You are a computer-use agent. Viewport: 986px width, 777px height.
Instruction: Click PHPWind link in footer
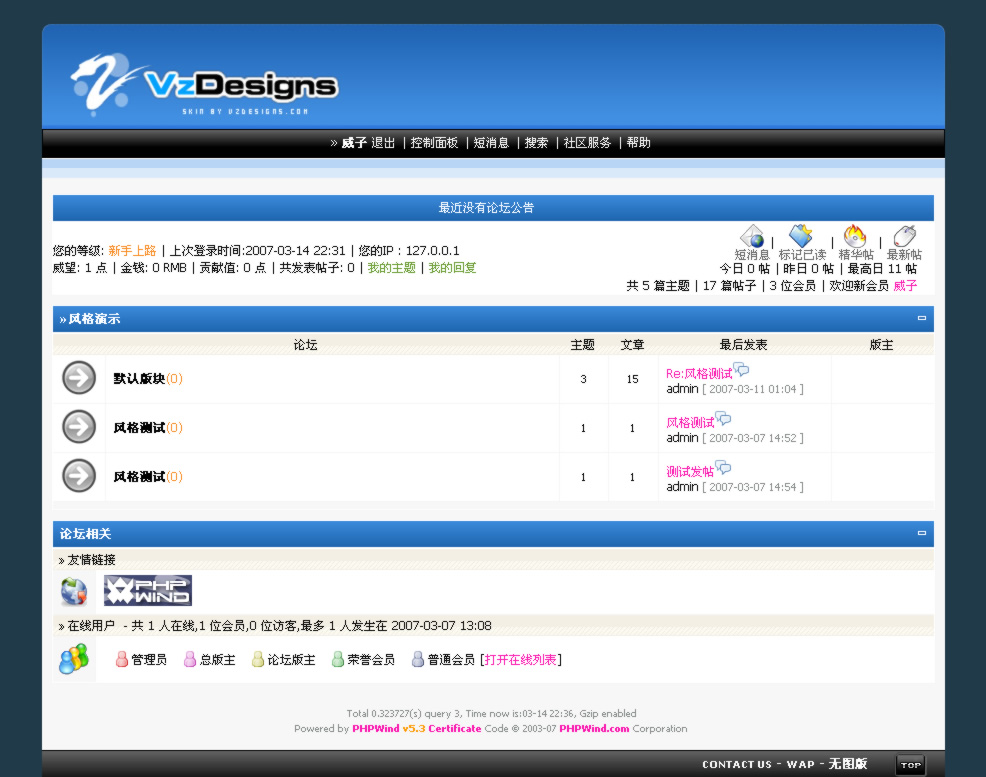(375, 729)
